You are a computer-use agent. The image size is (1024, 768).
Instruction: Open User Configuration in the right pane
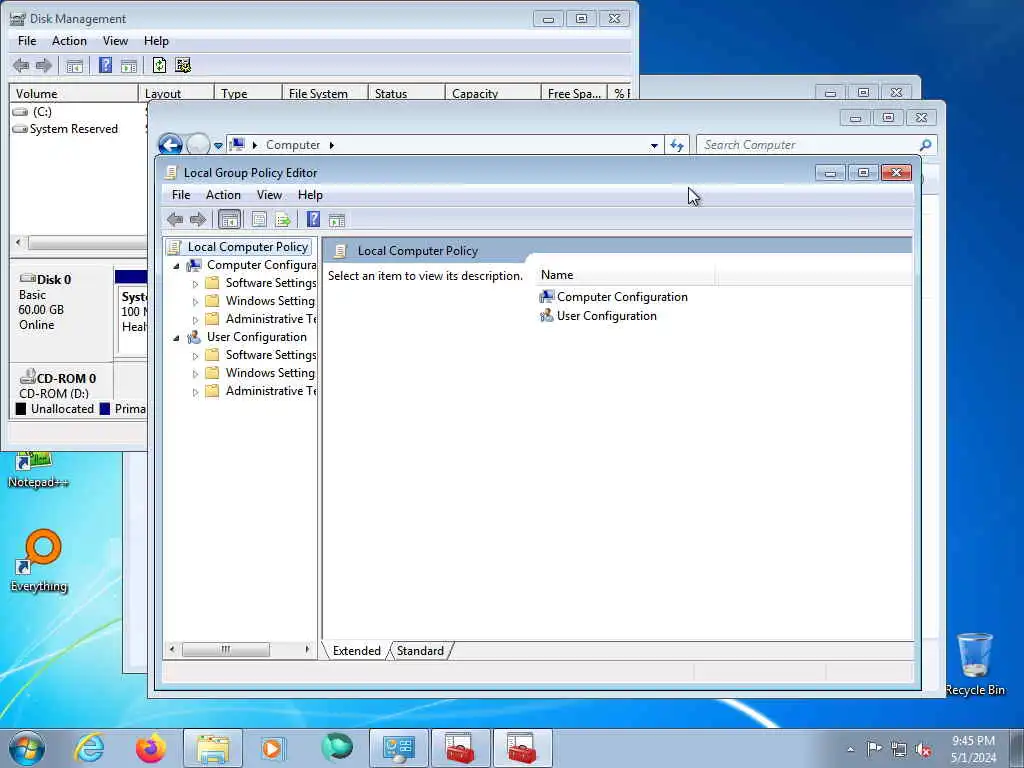[x=598, y=316]
